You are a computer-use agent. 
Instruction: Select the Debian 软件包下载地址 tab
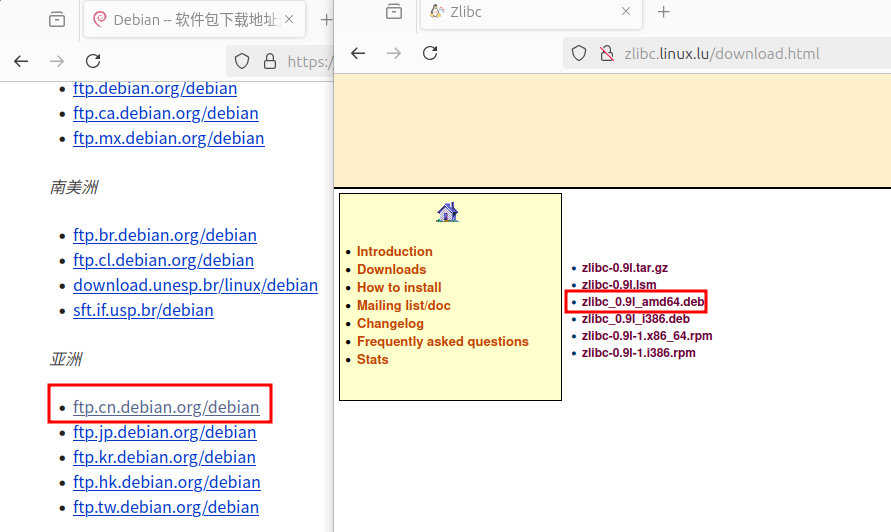tap(194, 19)
